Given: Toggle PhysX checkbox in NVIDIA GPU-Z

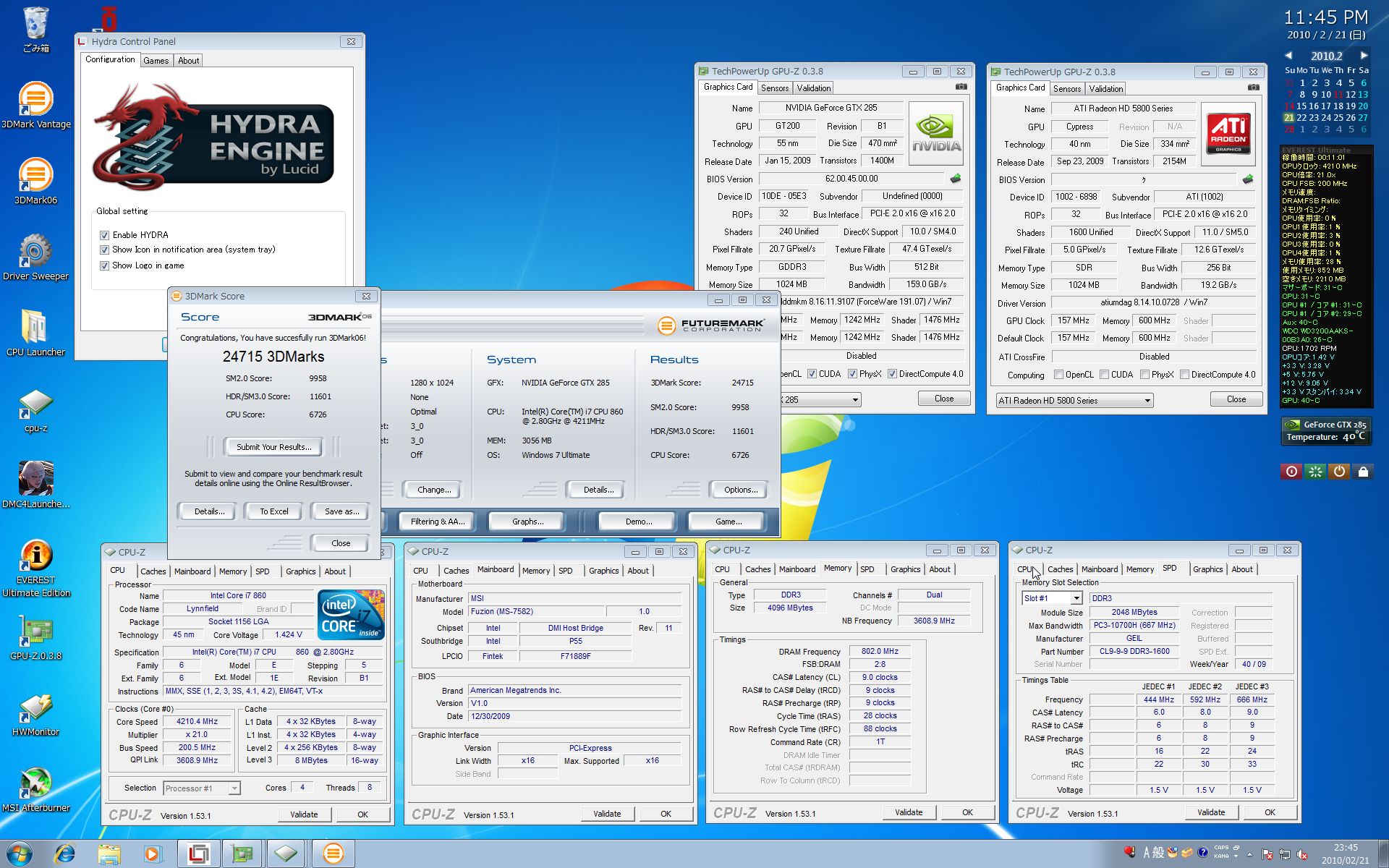Looking at the screenshot, I should point(852,374).
